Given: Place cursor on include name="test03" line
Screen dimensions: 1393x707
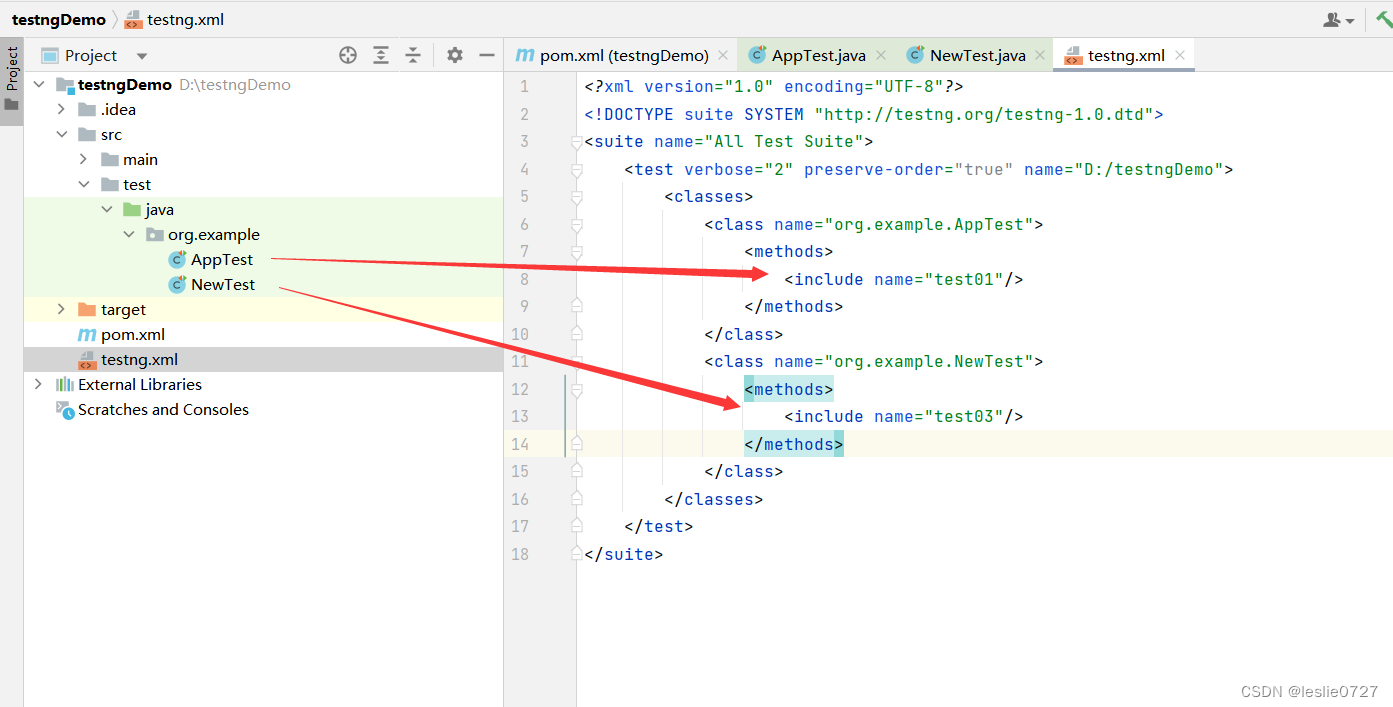Looking at the screenshot, I should tap(904, 416).
